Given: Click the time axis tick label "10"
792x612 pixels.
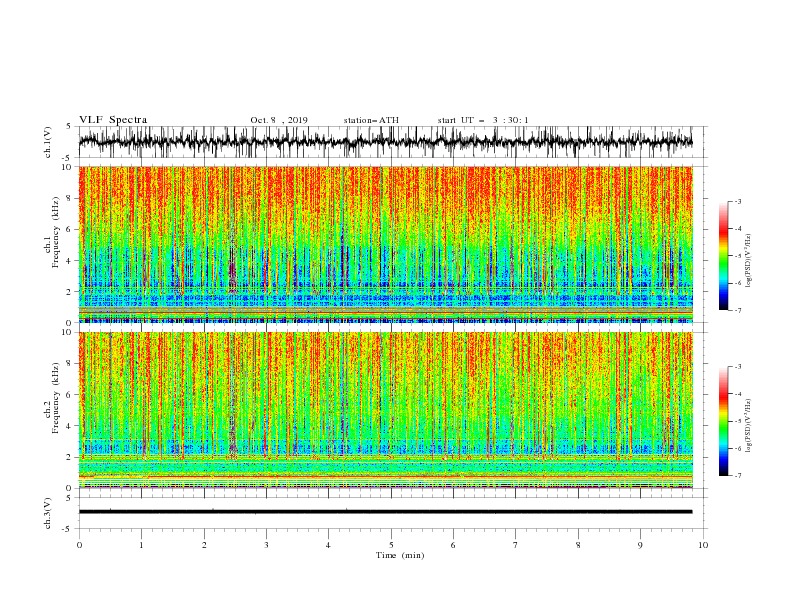Looking at the screenshot, I should click(703, 545).
